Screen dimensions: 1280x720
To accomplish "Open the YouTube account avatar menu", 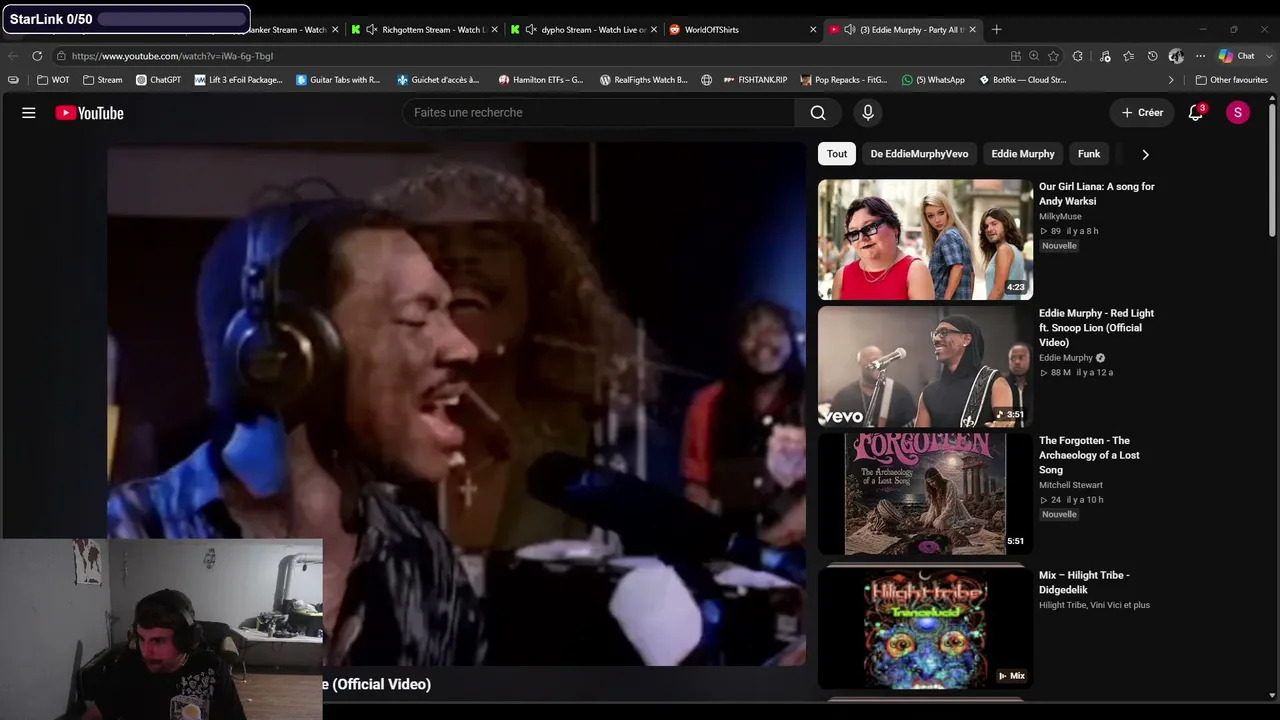I will (1238, 113).
